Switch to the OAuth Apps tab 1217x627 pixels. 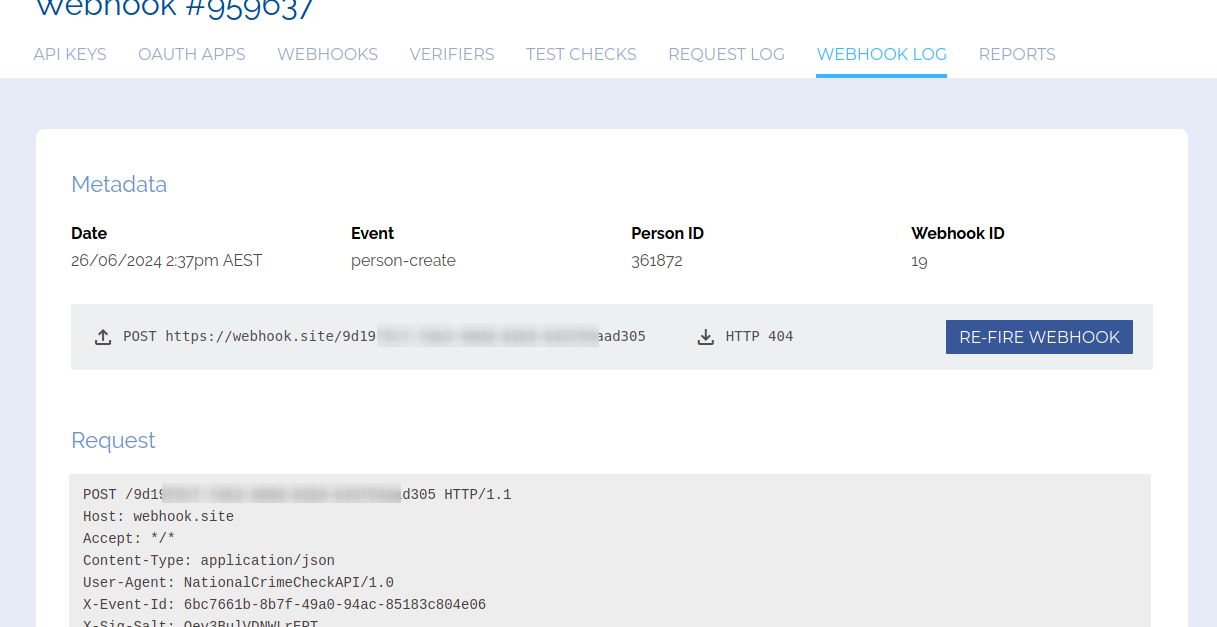pos(192,54)
